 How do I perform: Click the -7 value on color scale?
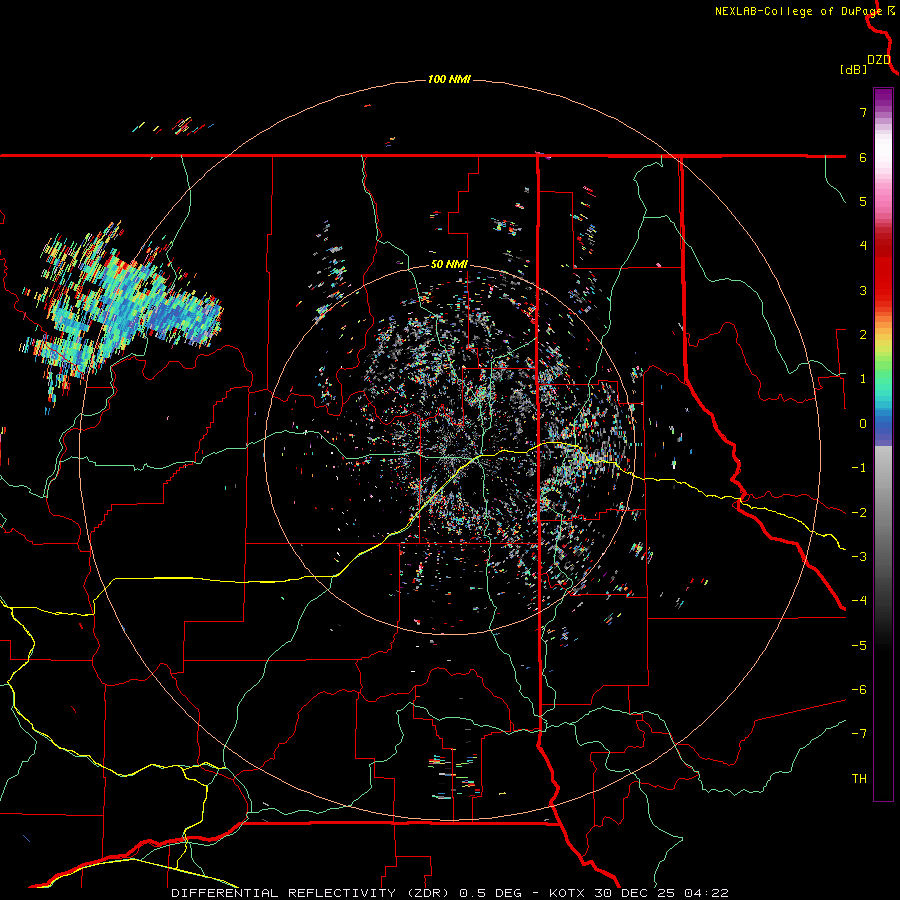pos(859,734)
